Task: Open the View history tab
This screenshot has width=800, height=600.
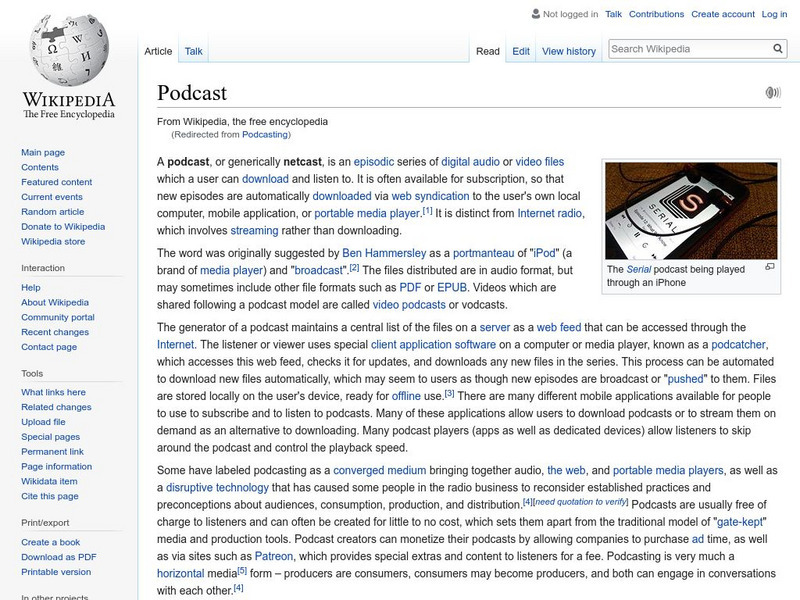Action: [x=568, y=51]
